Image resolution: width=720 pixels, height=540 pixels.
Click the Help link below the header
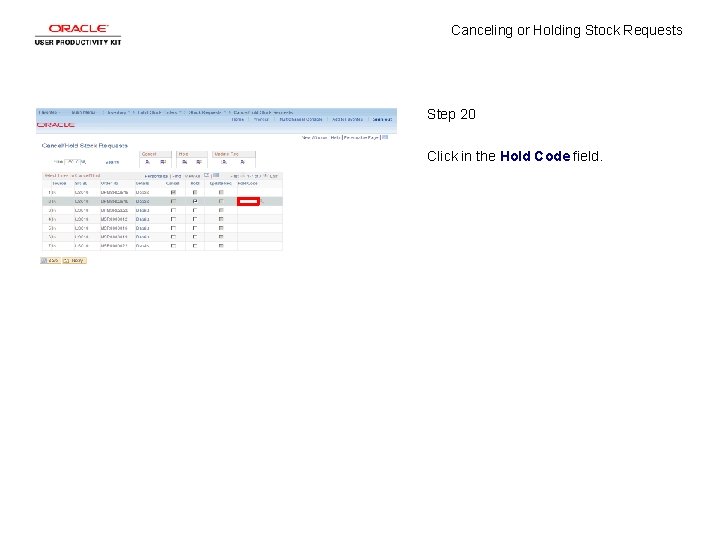(335, 137)
